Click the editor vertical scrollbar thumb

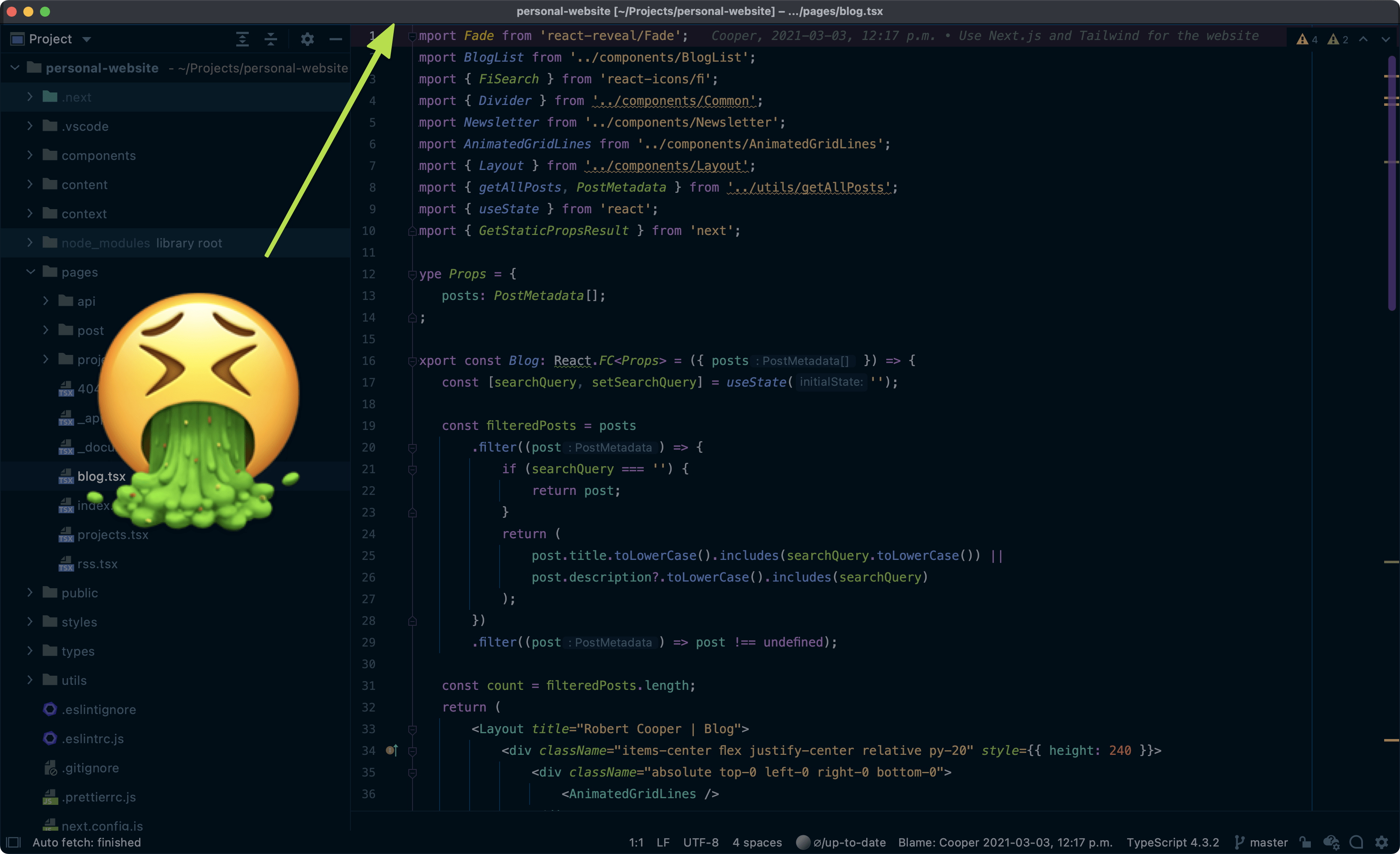[1392, 182]
